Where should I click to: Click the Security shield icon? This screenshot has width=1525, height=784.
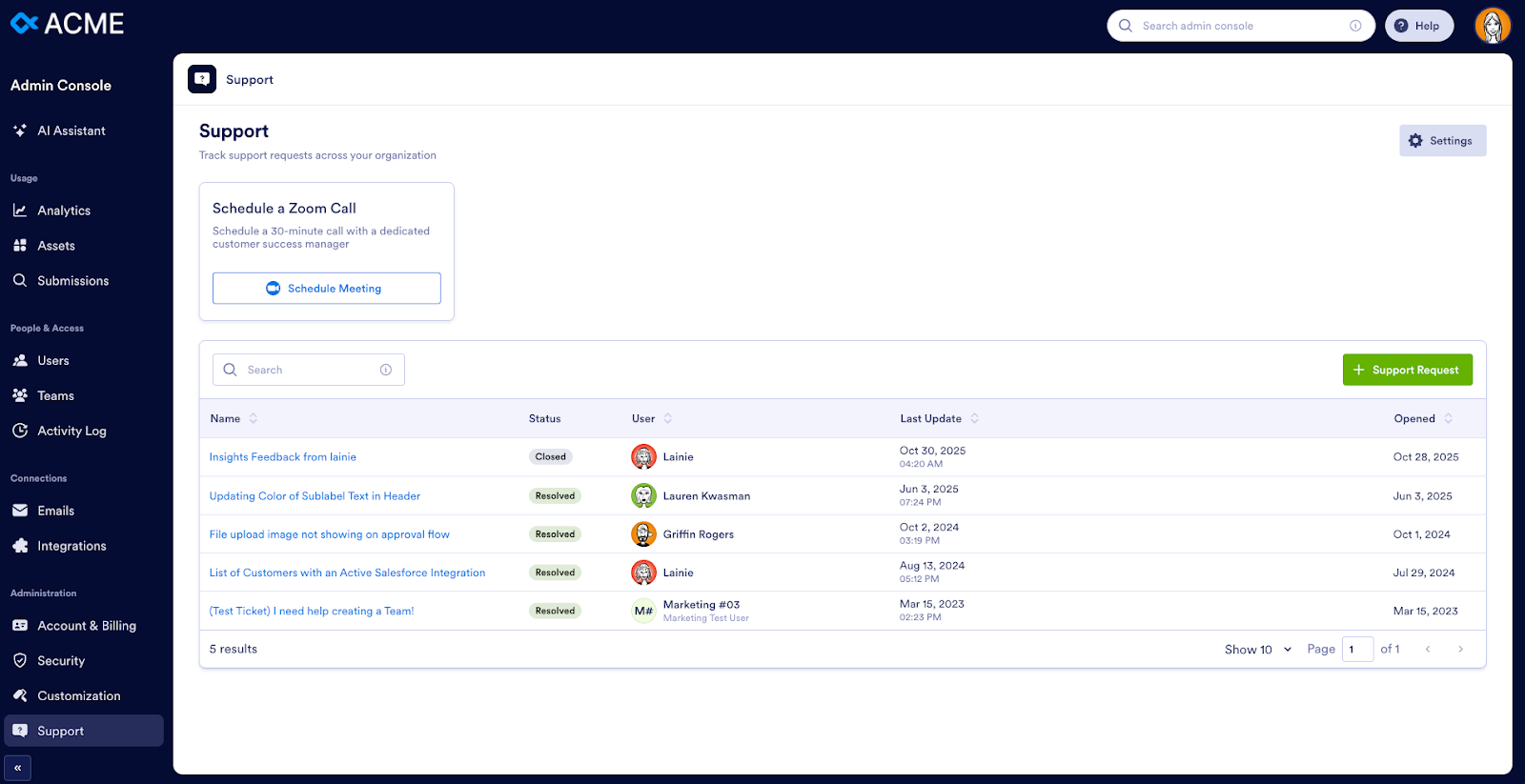click(x=20, y=661)
